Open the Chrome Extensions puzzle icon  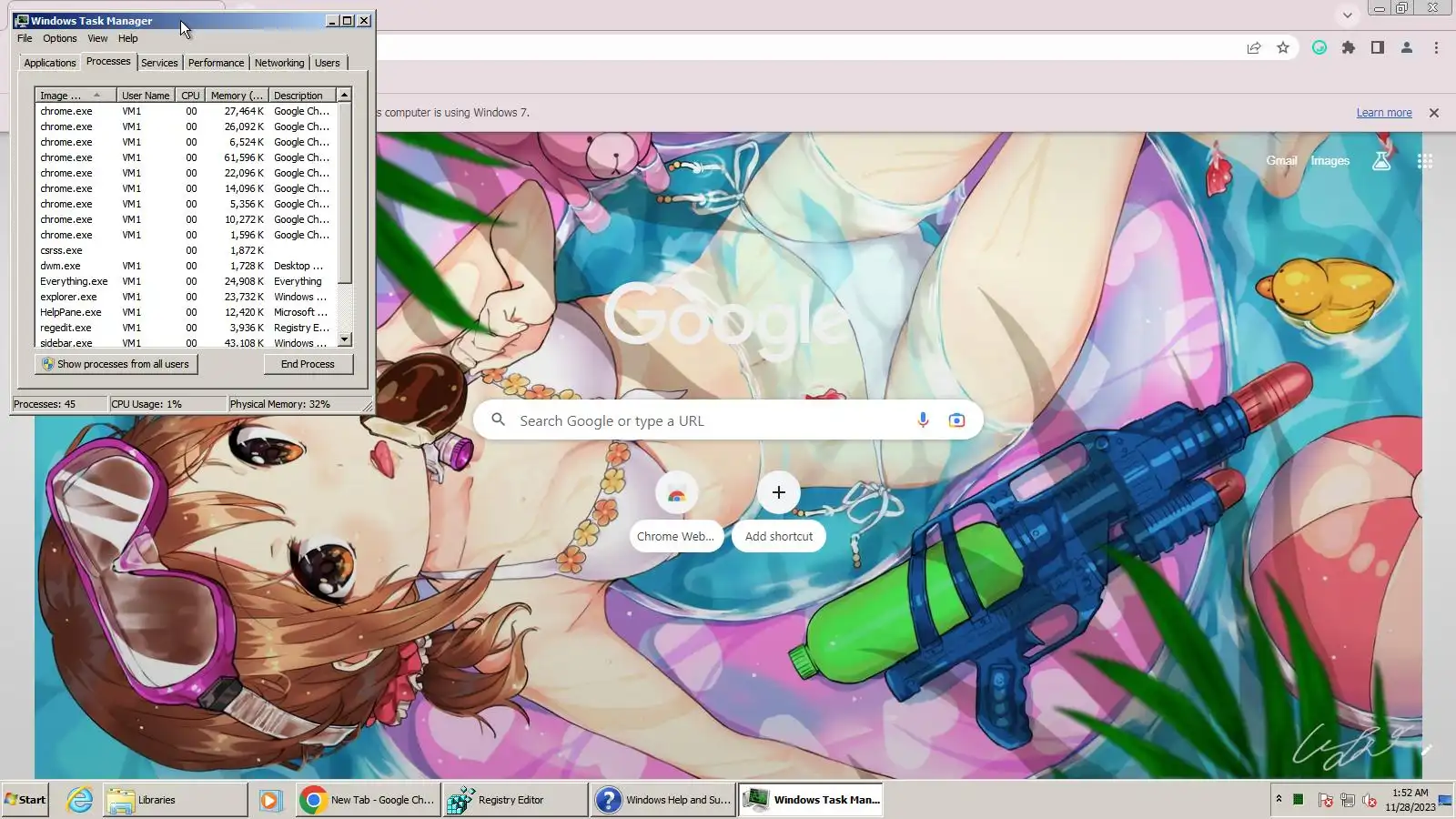(1349, 48)
